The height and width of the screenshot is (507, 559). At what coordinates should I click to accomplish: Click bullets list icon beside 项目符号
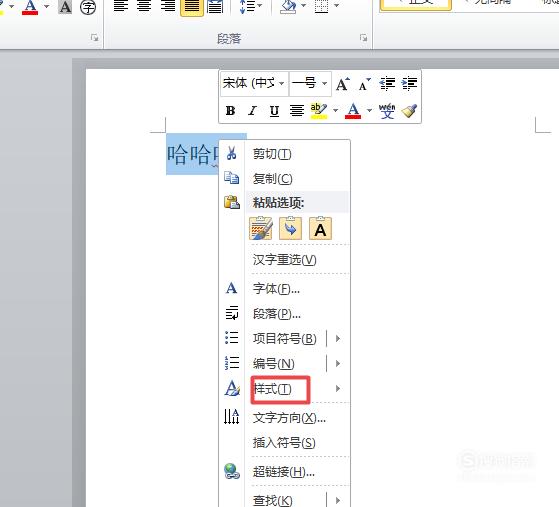coord(232,337)
